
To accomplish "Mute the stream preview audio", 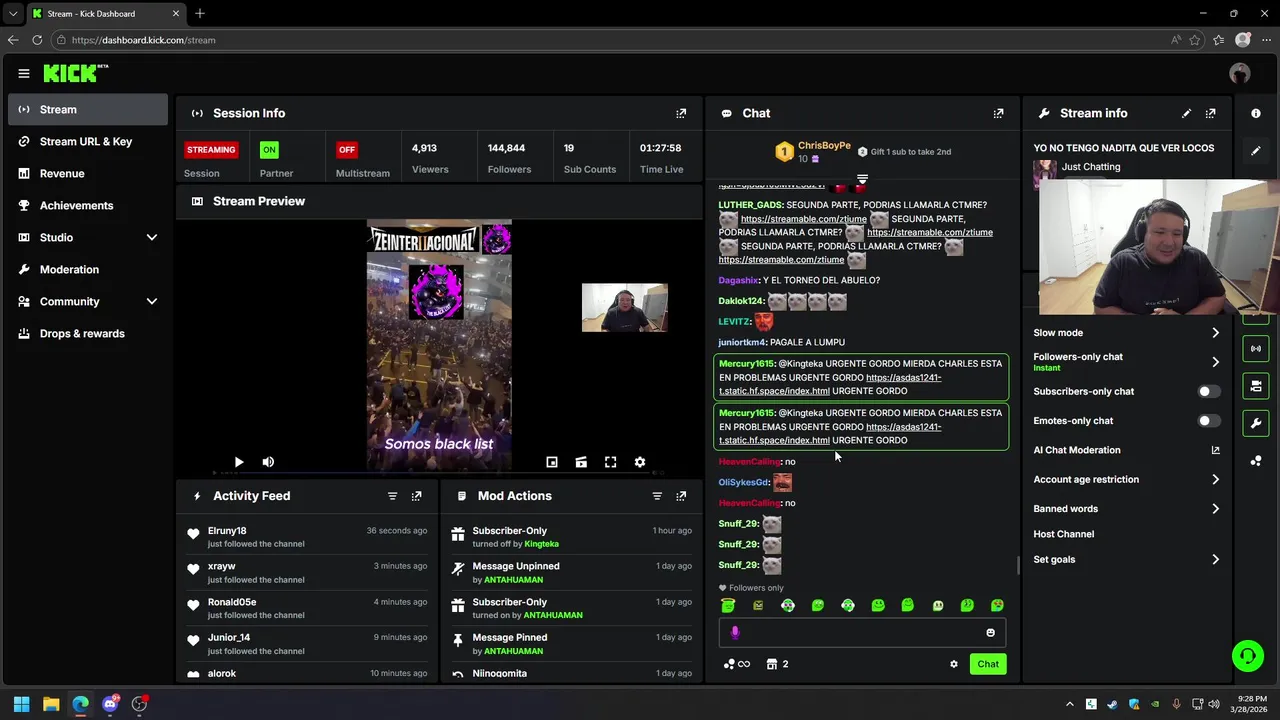I will point(268,462).
